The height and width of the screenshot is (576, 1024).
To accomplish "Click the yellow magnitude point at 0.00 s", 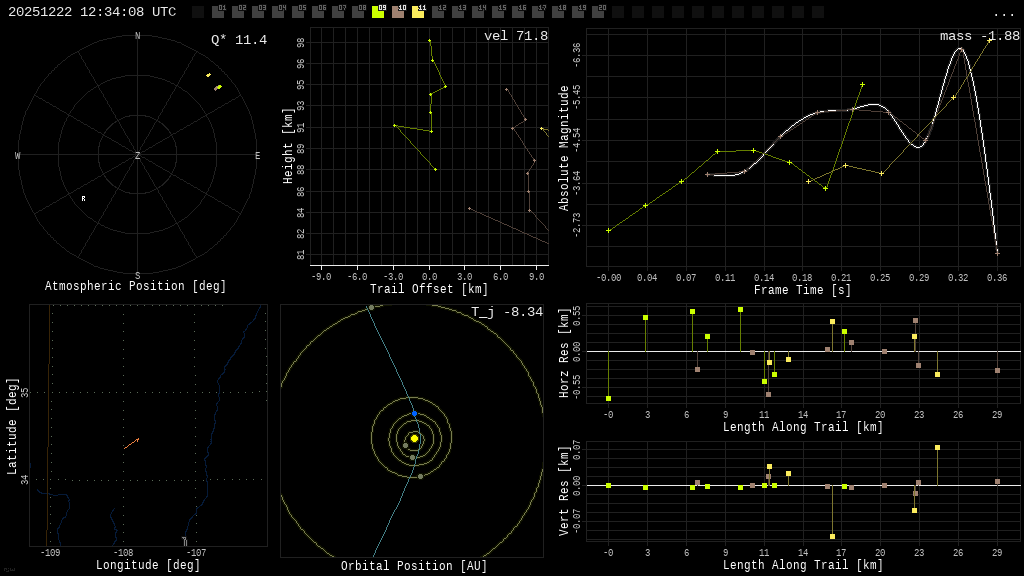I will [x=609, y=231].
